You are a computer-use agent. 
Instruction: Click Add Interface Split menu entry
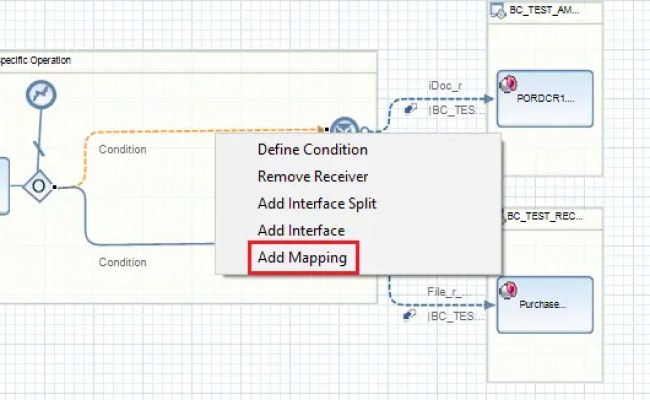[317, 204]
